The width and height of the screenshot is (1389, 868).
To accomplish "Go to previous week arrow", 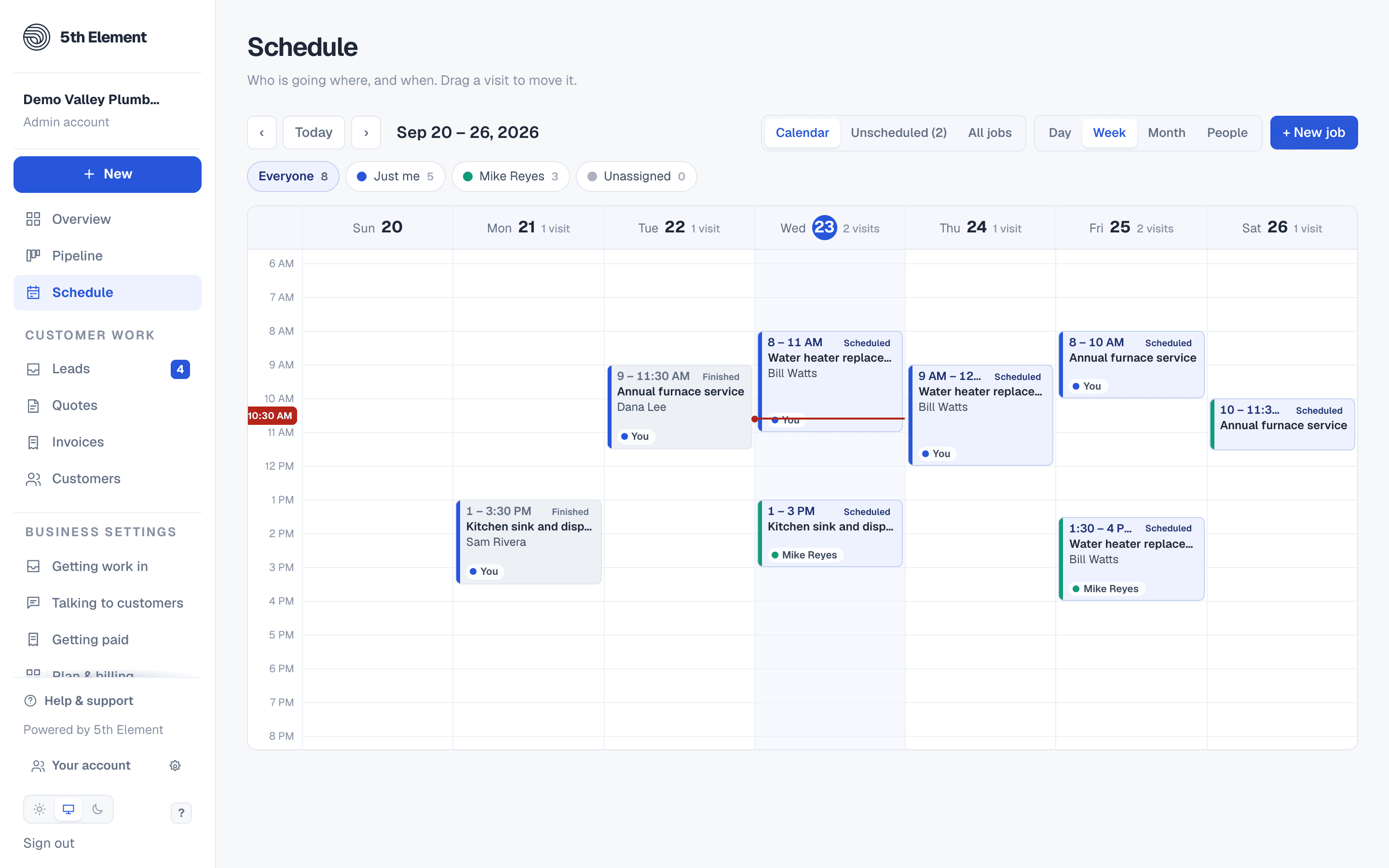I will pos(262,133).
